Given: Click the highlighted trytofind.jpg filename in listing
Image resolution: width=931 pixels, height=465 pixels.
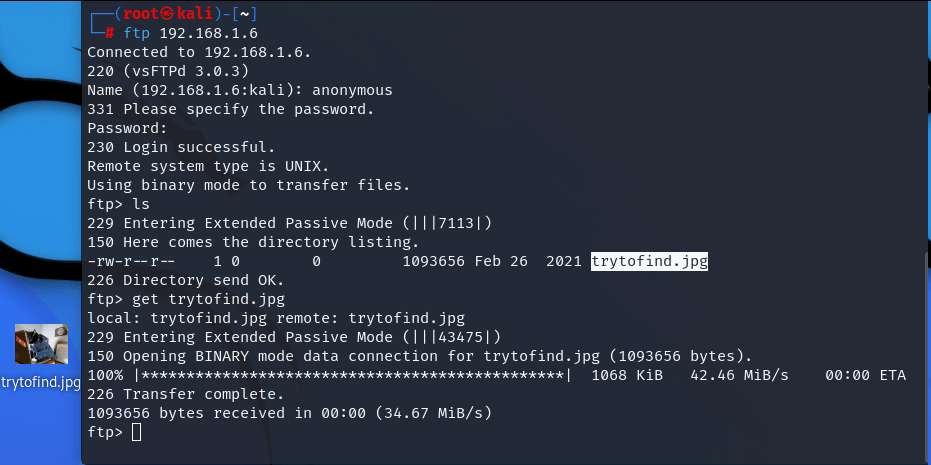Looking at the screenshot, I should pyautogui.click(x=649, y=261).
